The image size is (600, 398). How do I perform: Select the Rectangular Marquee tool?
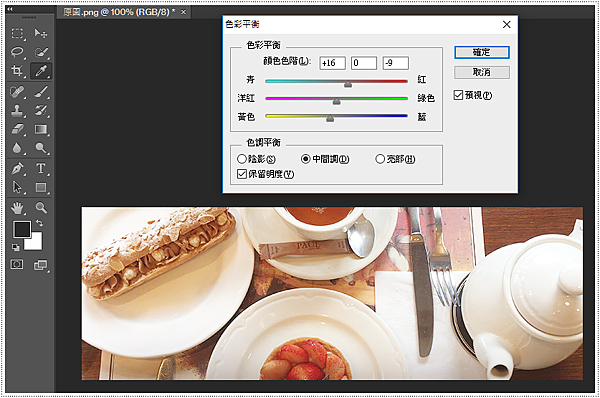point(17,33)
